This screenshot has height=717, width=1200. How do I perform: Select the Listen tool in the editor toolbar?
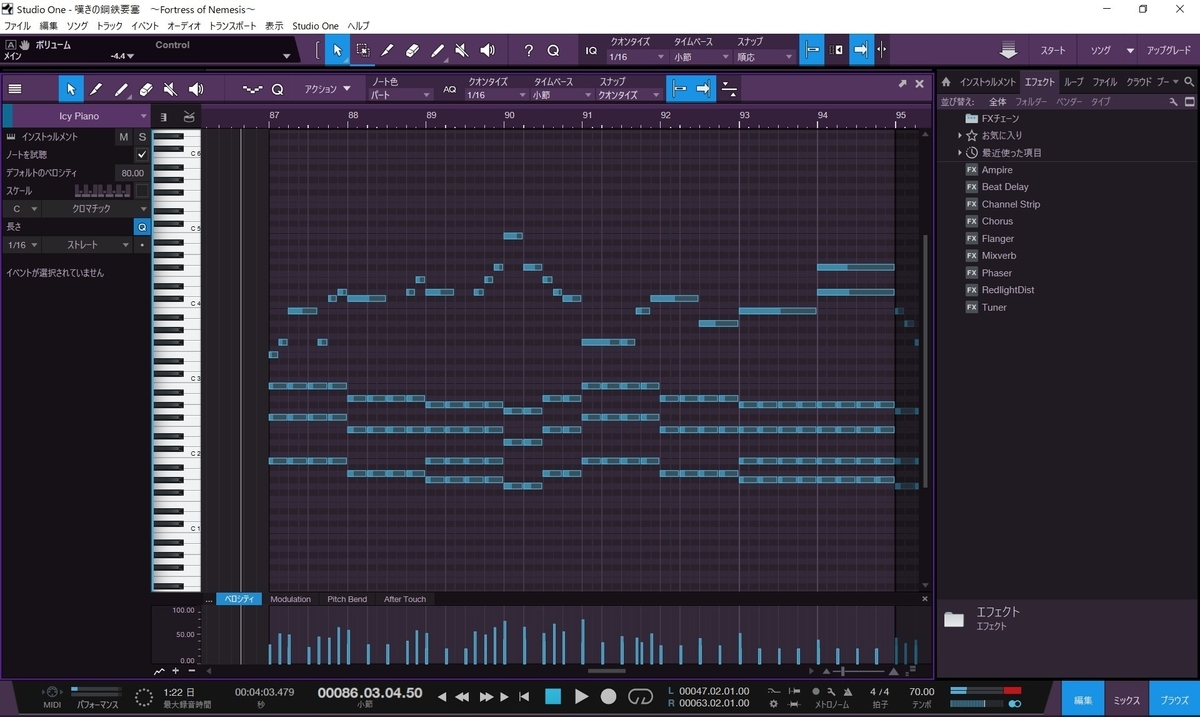tap(196, 89)
